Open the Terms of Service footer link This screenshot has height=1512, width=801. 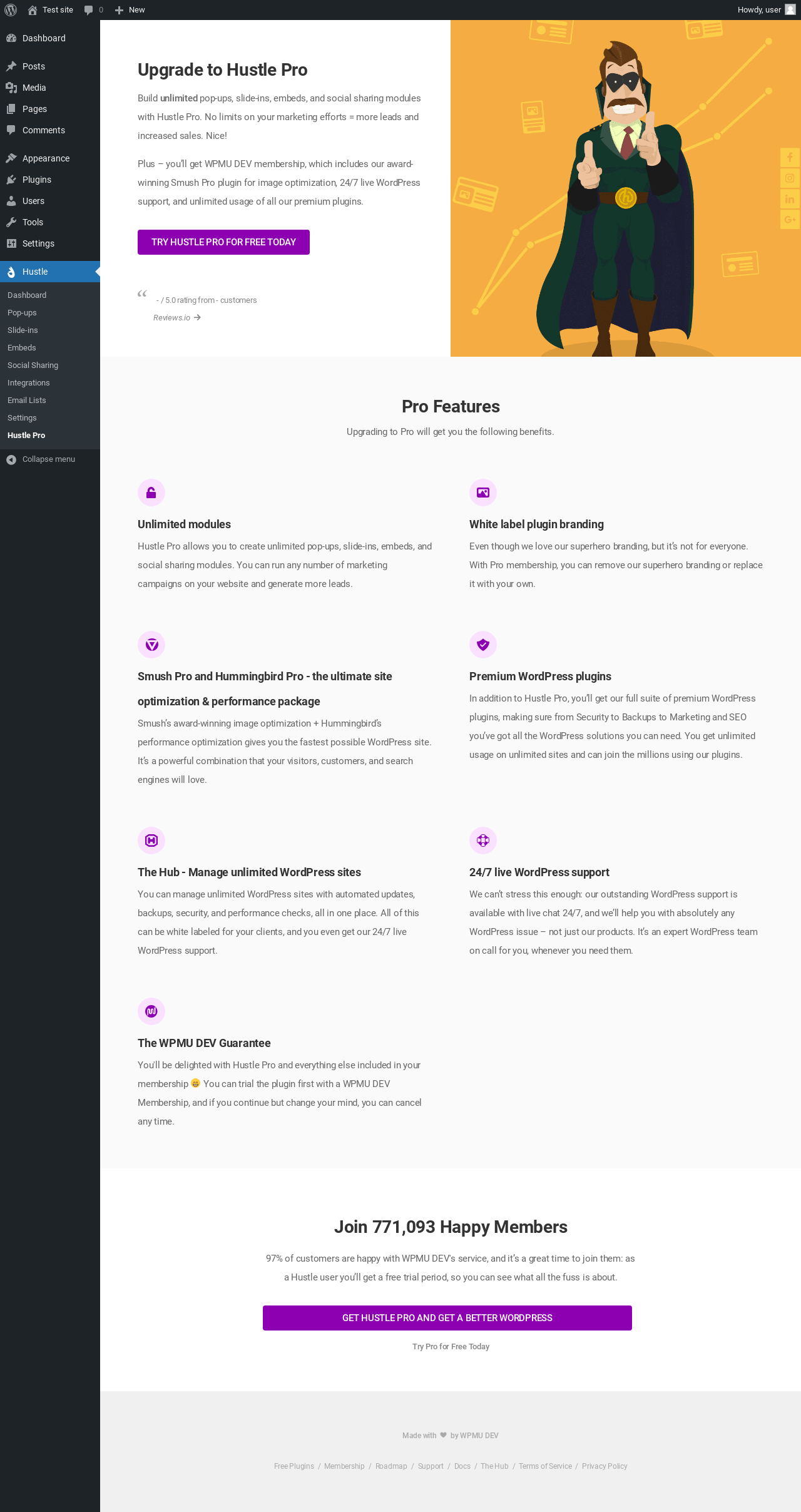pyautogui.click(x=545, y=1466)
